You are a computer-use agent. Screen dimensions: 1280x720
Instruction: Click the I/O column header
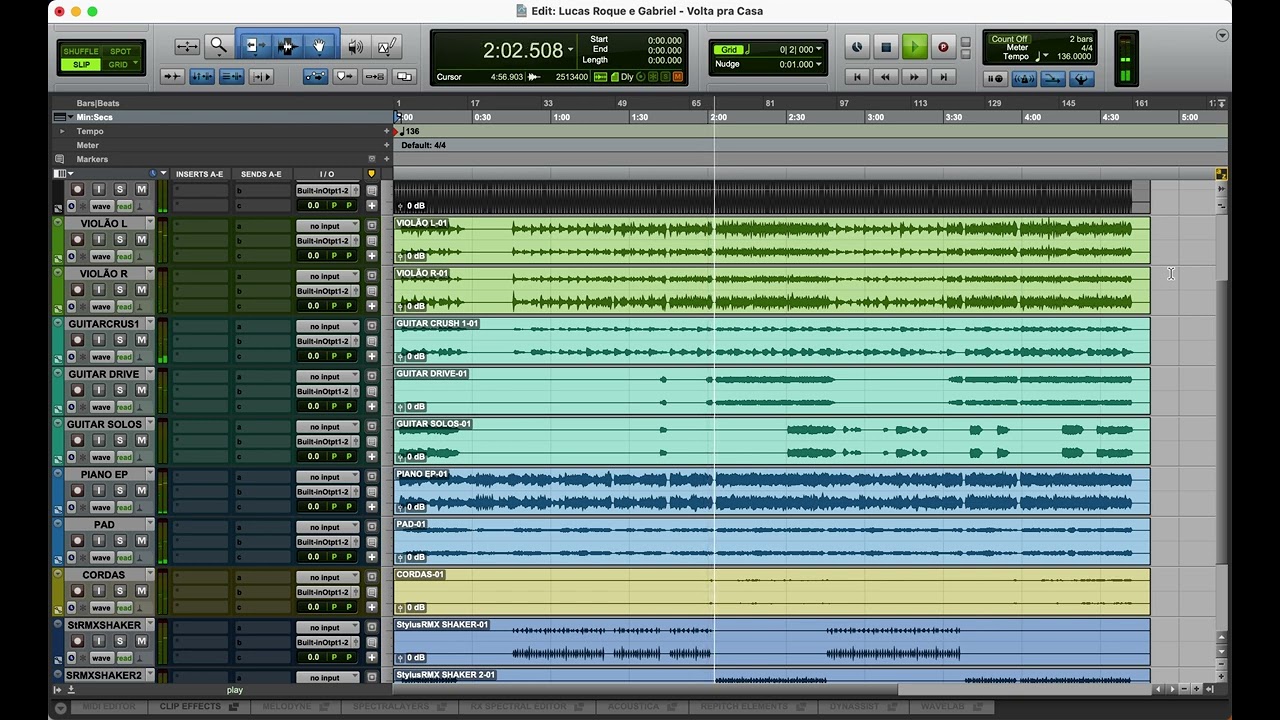pyautogui.click(x=327, y=174)
